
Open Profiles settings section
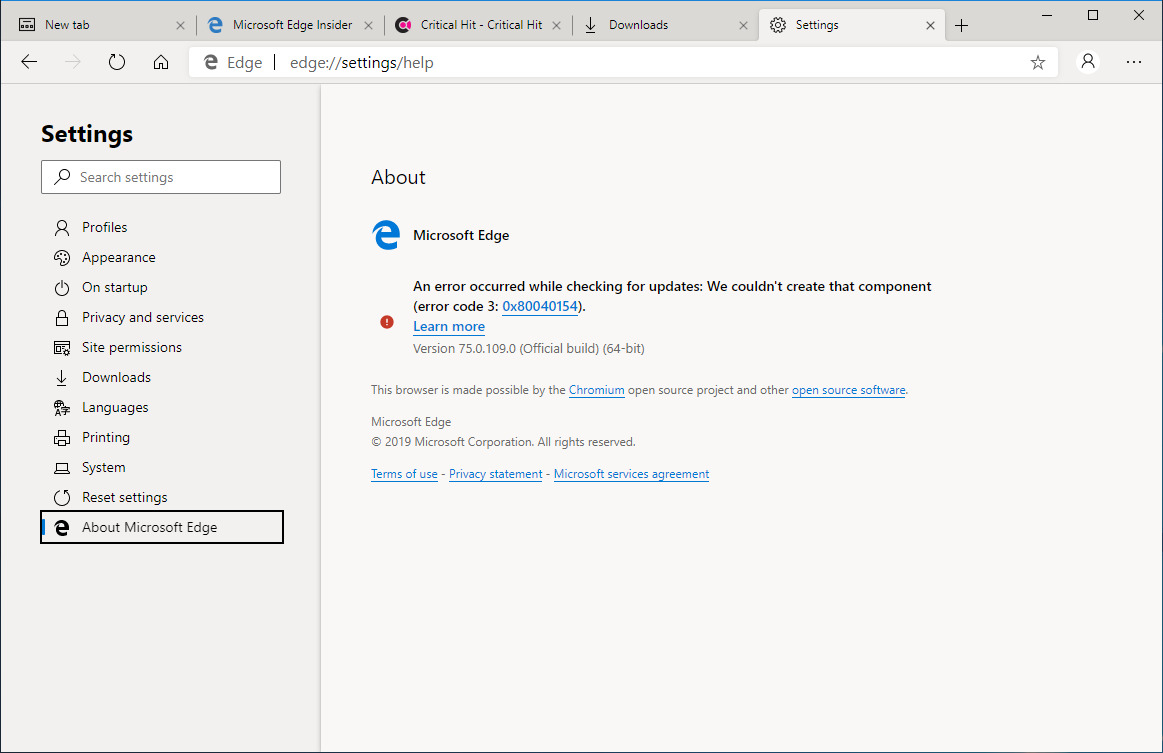[x=104, y=227]
